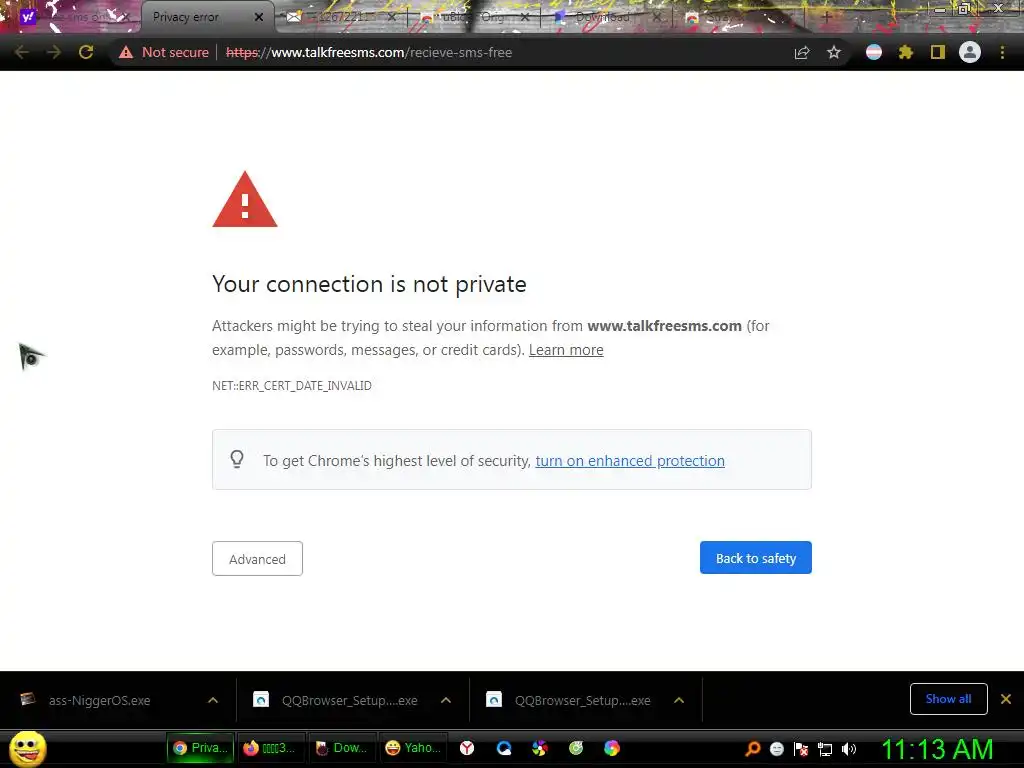1024x768 pixels.
Task: Click the lightbulb tip icon
Action: coord(237,459)
